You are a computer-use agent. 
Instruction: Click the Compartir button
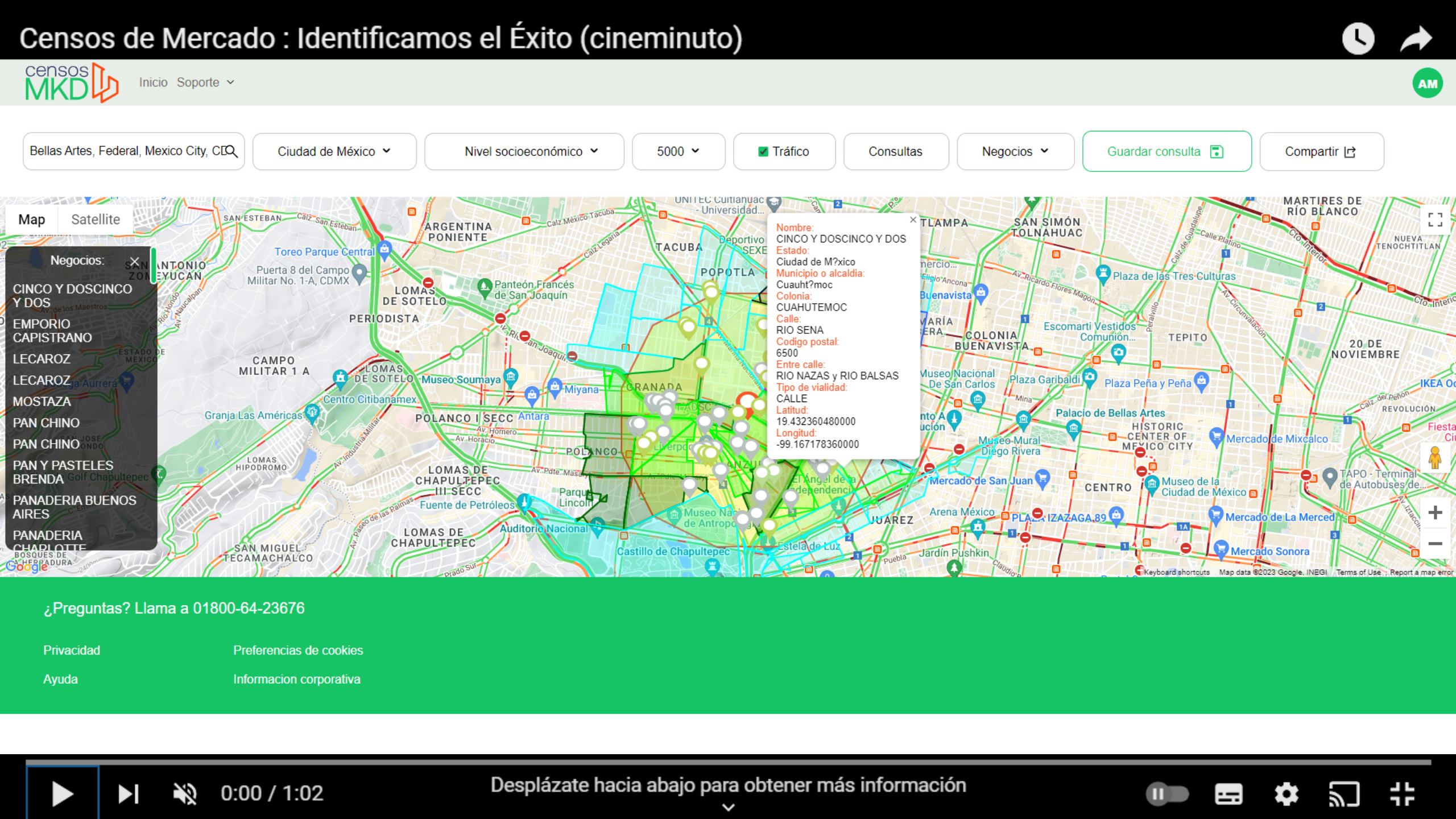pyautogui.click(x=1321, y=152)
